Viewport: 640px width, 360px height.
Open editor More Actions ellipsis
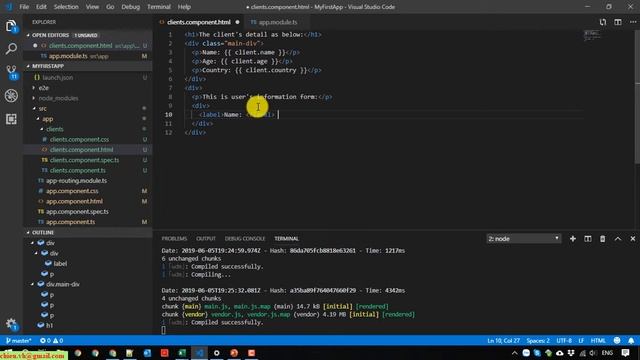633,22
